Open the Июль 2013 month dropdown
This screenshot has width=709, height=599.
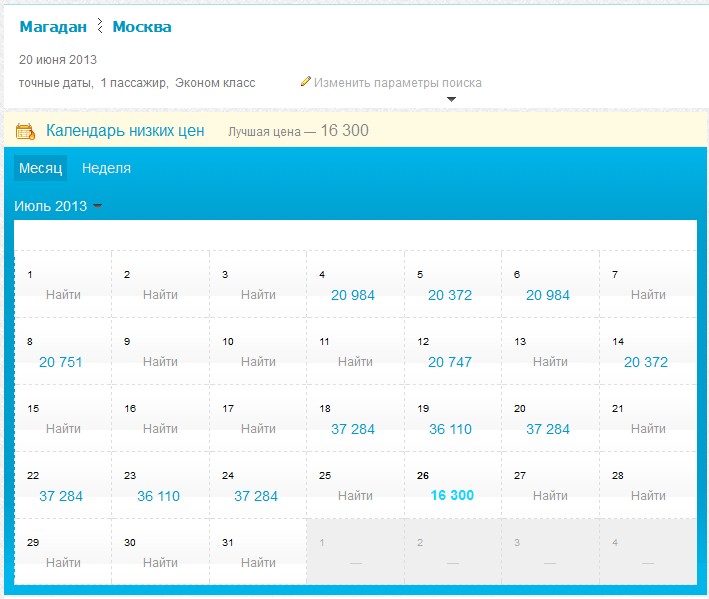[x=58, y=206]
